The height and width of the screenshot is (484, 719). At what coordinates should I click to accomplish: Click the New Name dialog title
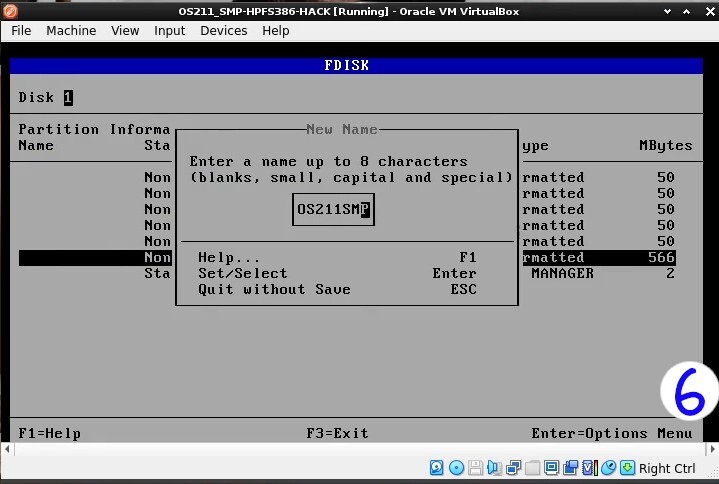pyautogui.click(x=342, y=129)
